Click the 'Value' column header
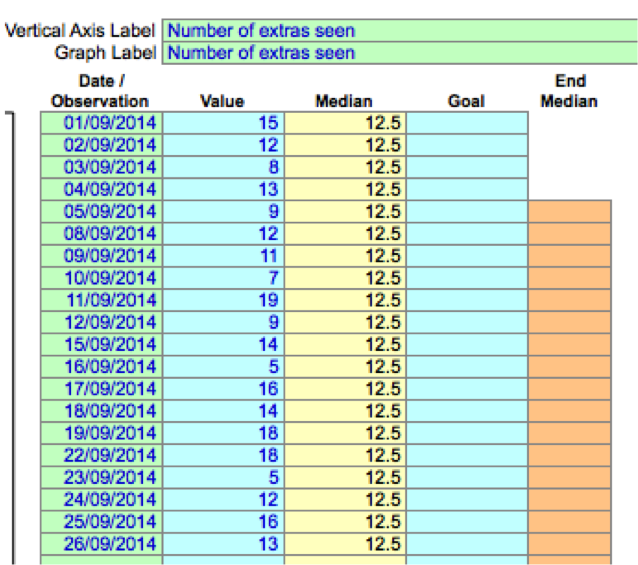 pyautogui.click(x=222, y=101)
